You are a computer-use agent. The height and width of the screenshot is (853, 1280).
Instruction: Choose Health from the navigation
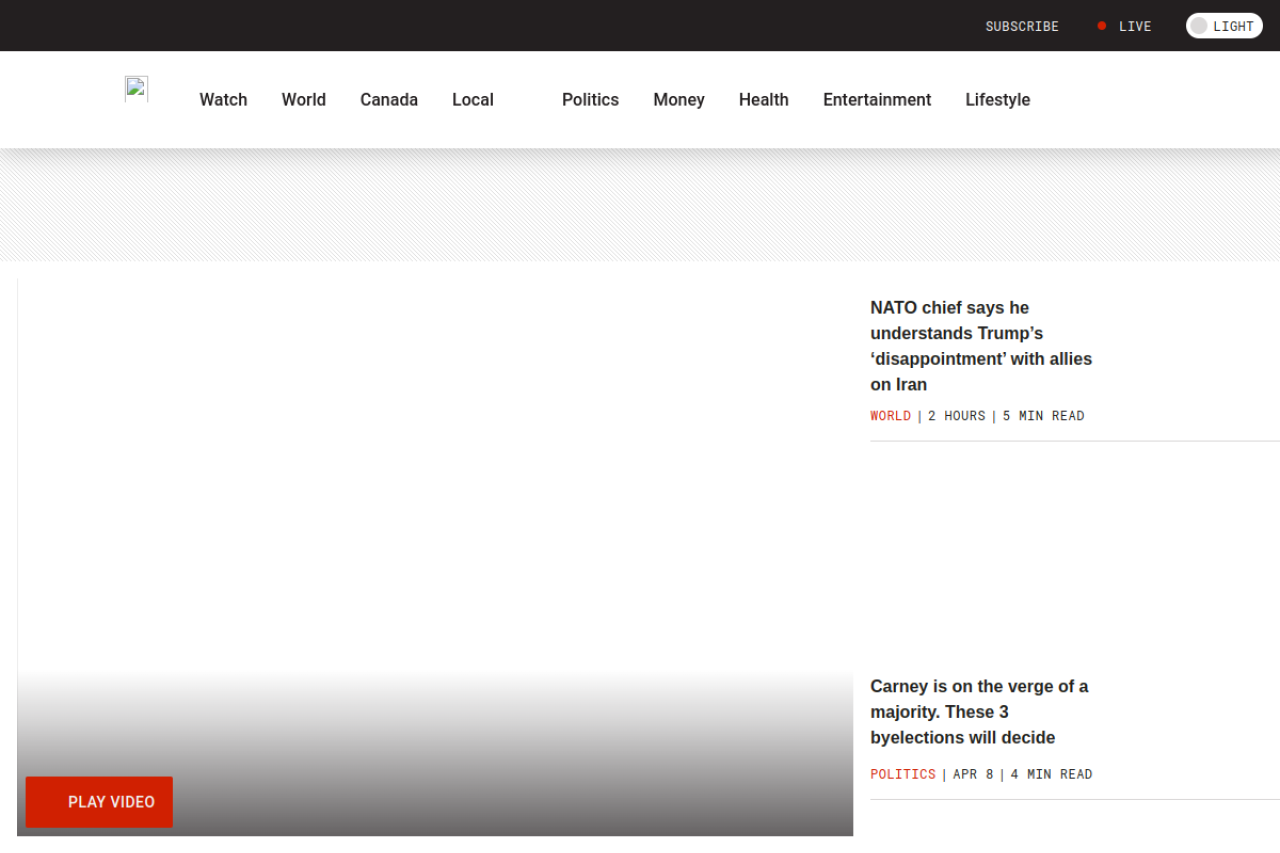click(764, 100)
